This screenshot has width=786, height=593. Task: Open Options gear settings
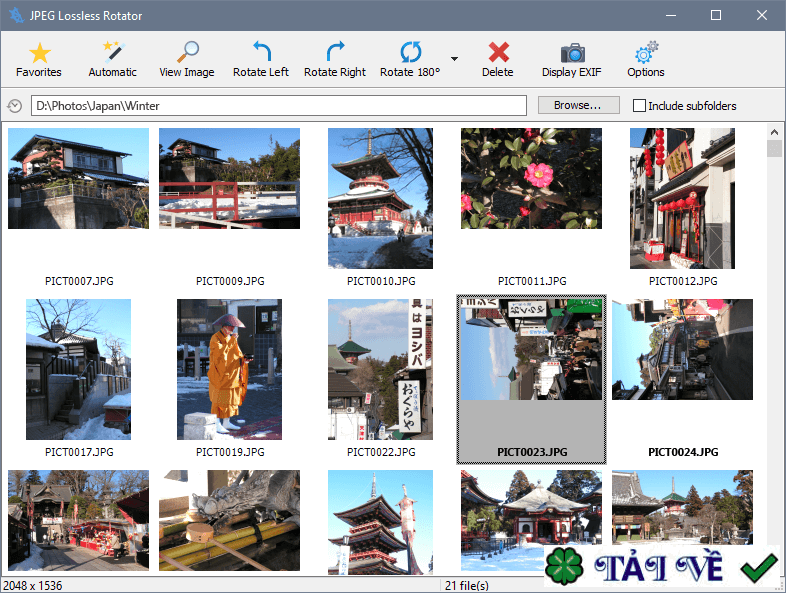(646, 59)
